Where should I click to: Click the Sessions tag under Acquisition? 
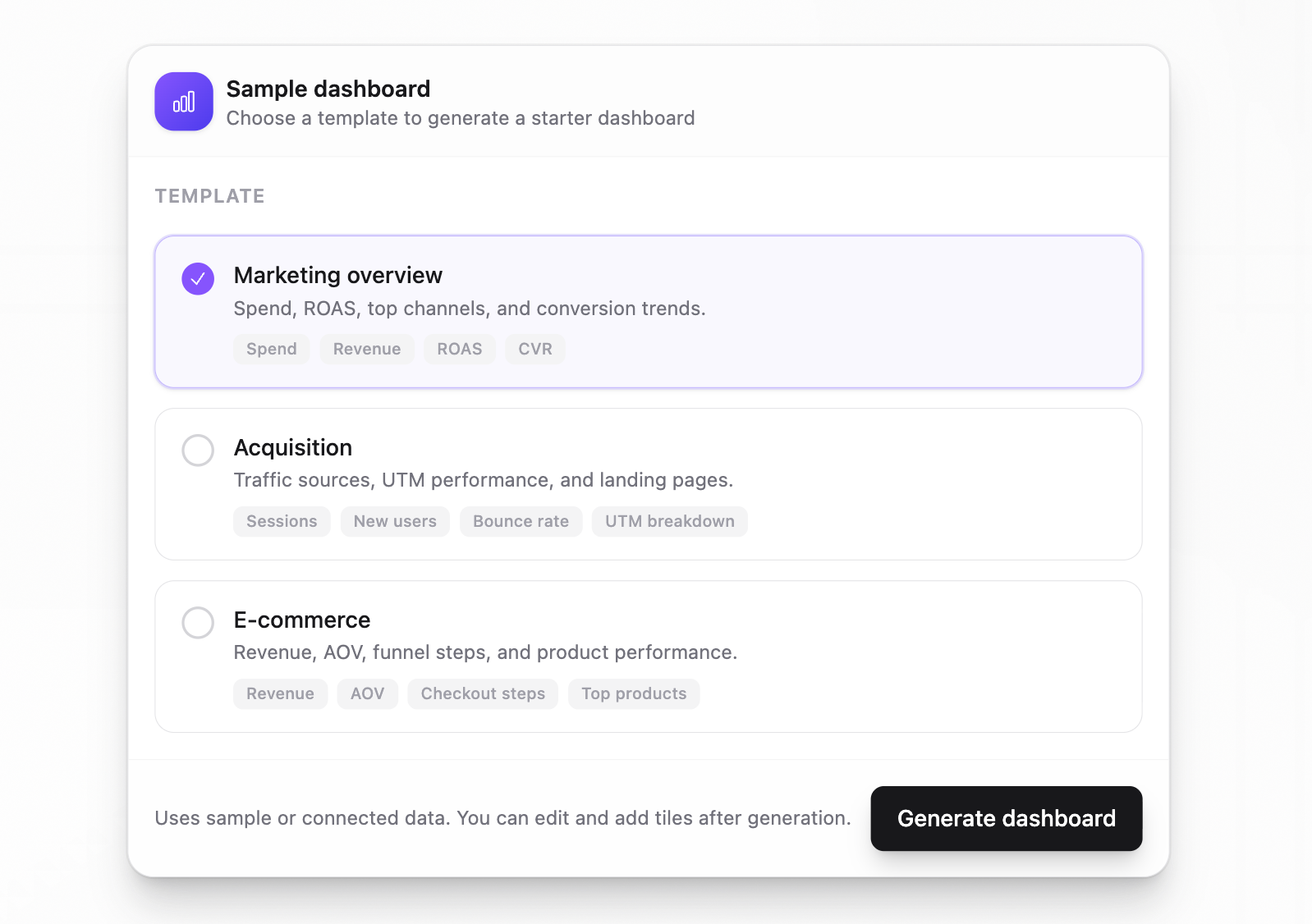[x=282, y=521]
